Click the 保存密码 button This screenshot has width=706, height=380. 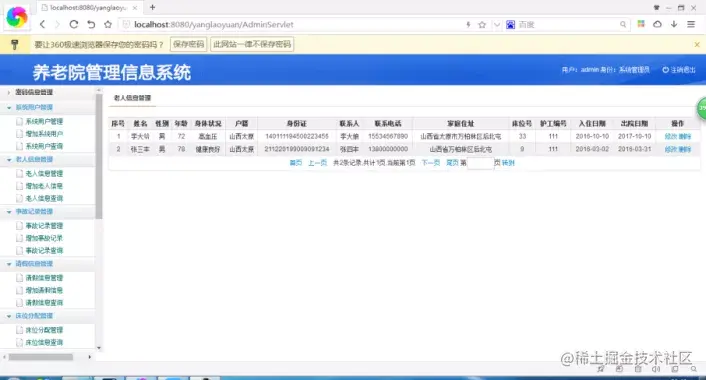point(189,45)
